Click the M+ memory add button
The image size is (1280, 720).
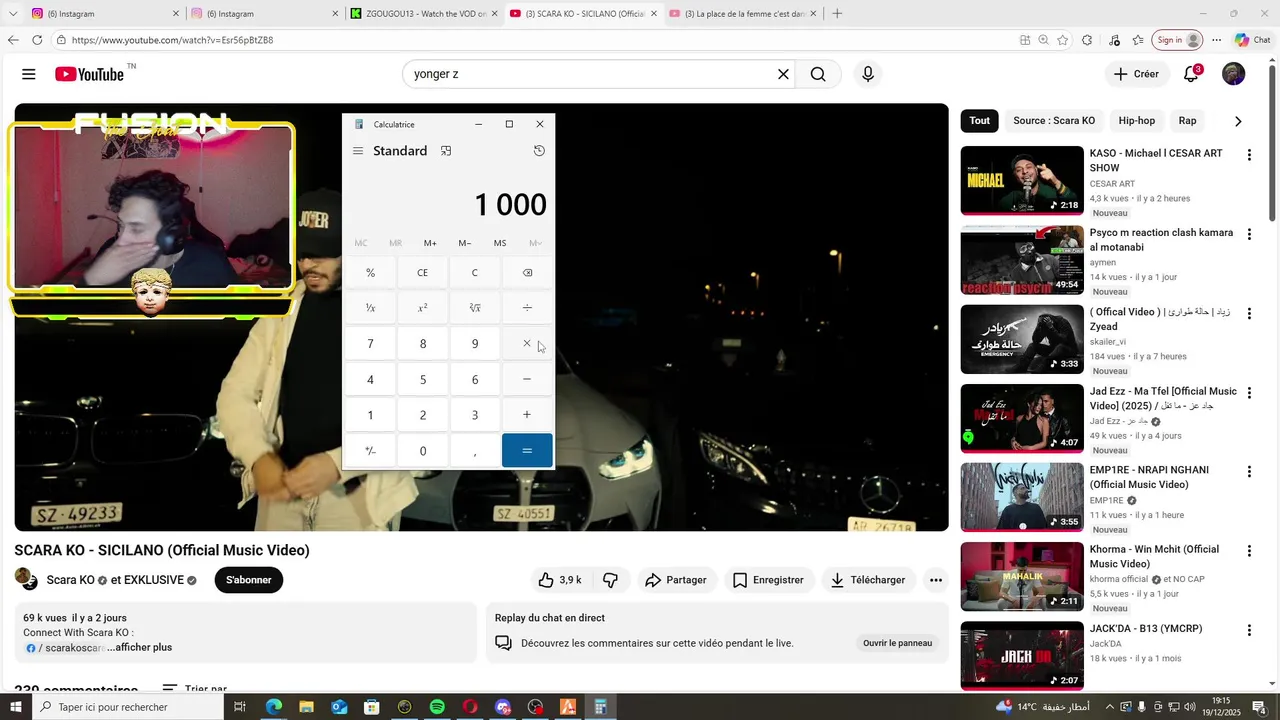(x=430, y=243)
